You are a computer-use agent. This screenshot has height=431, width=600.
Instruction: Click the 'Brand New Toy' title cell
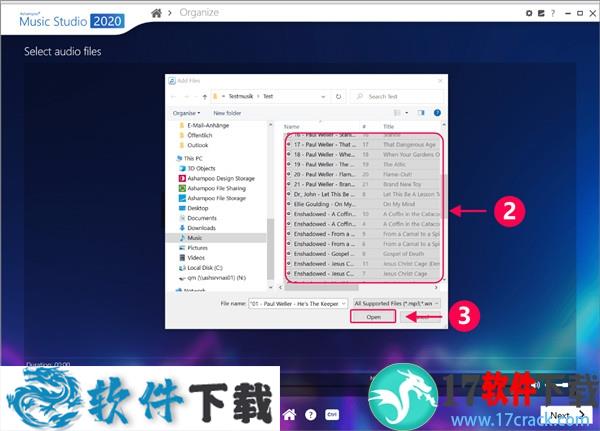pos(402,184)
